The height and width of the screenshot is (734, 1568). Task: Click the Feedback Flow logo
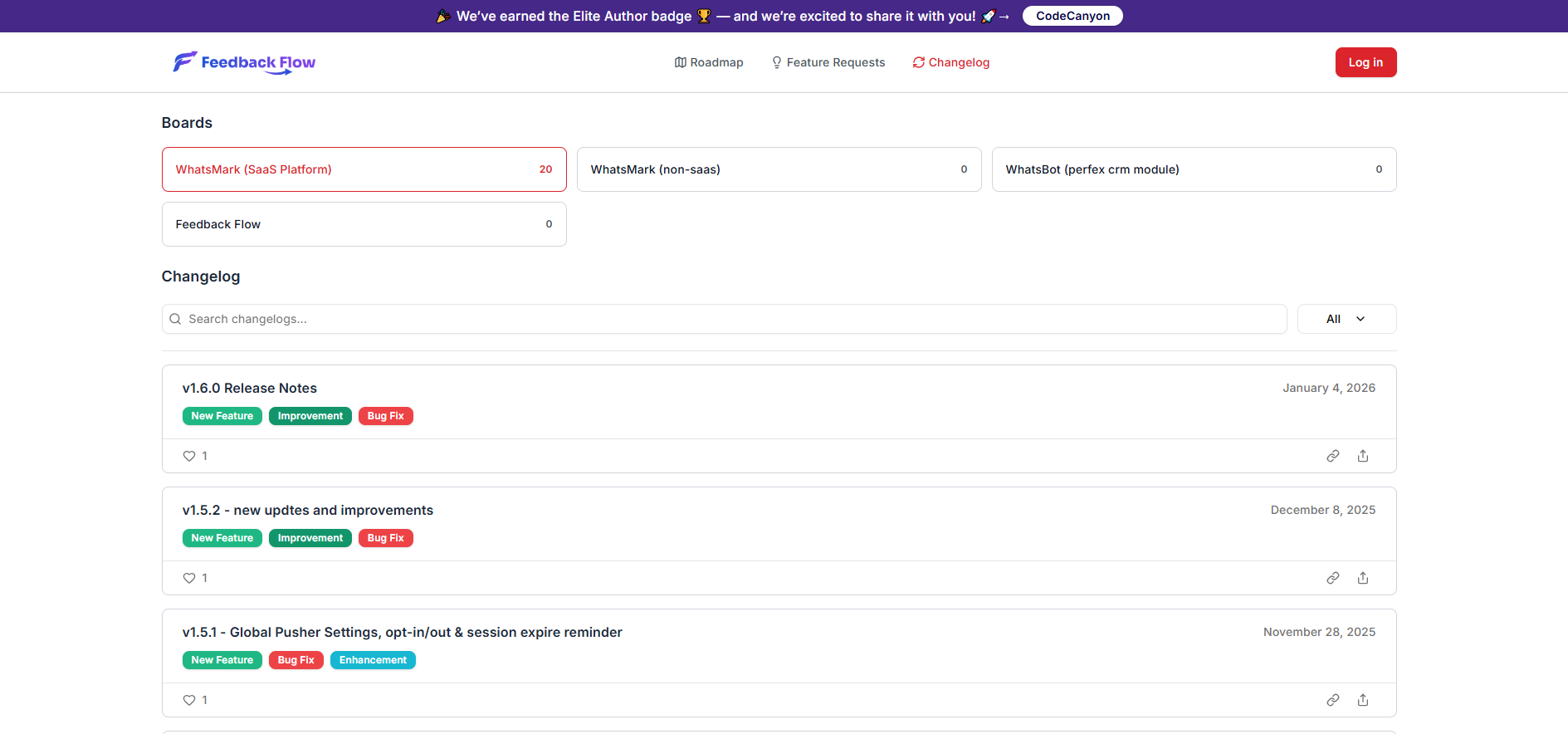244,62
